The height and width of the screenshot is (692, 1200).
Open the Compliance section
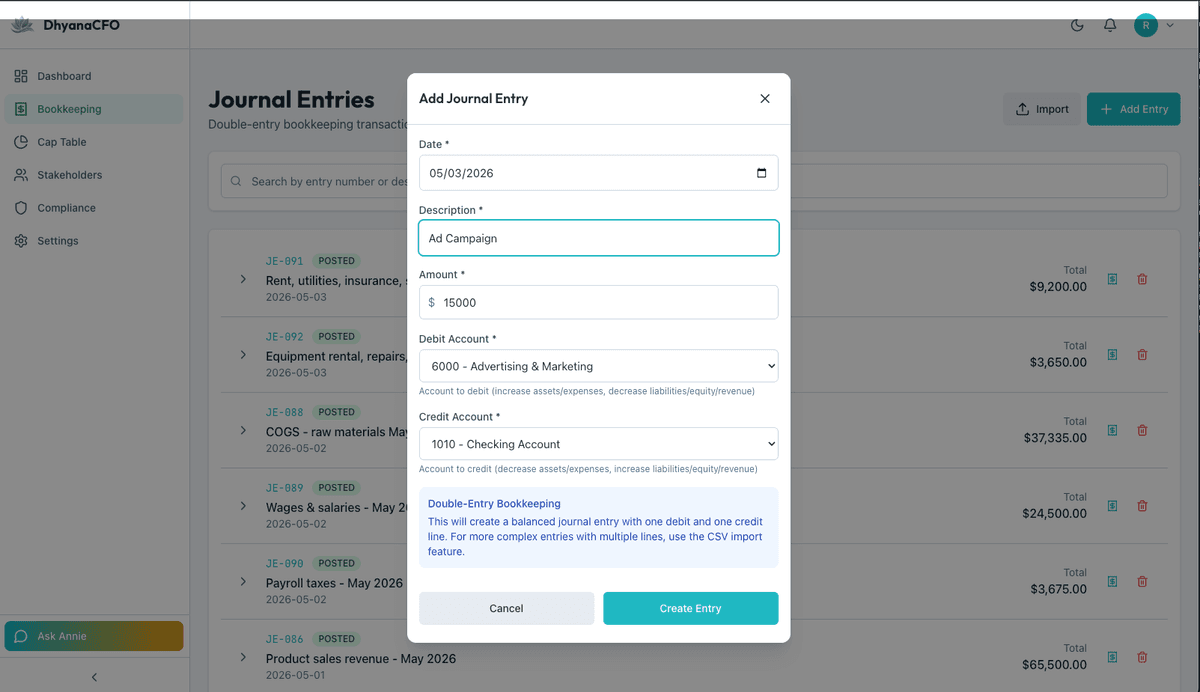click(94, 208)
